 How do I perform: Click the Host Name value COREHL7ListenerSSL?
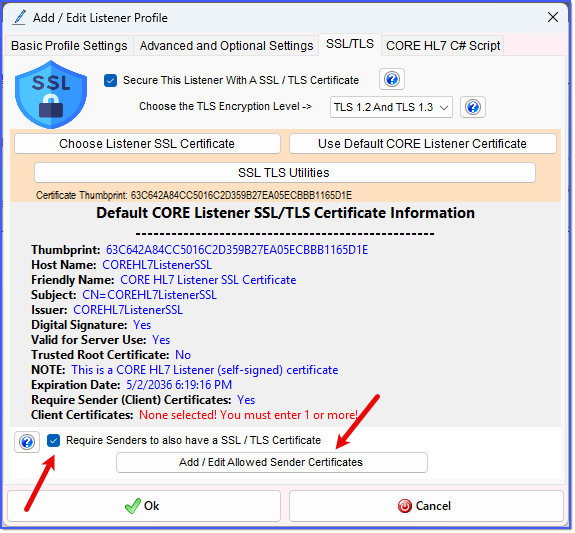pyautogui.click(x=157, y=265)
